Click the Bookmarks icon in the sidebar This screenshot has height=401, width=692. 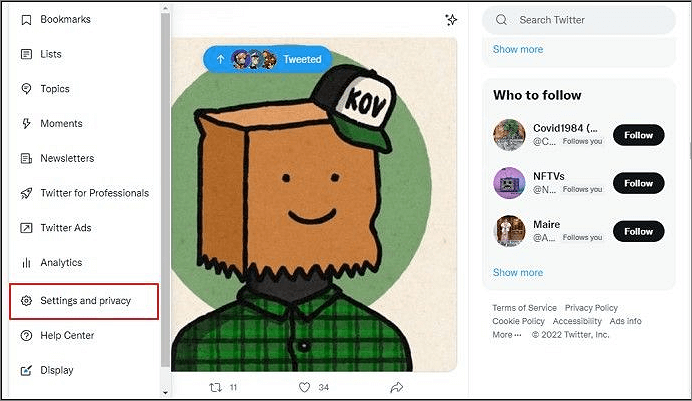(x=26, y=20)
